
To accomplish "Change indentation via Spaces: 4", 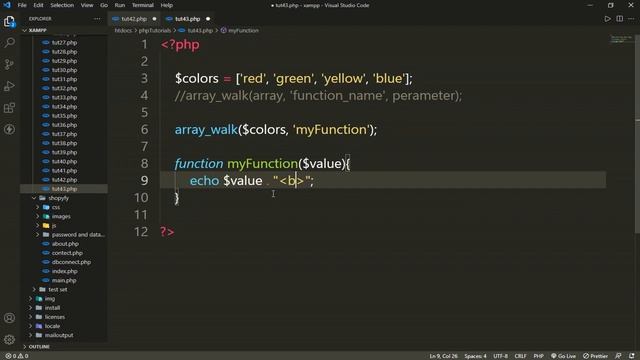I will click(x=475, y=356).
